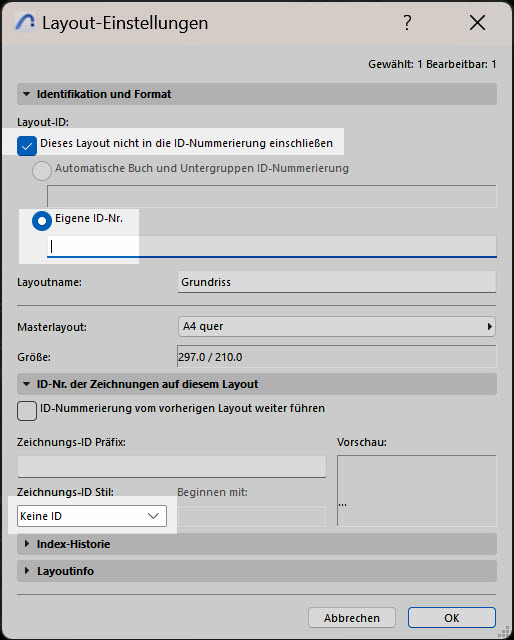The height and width of the screenshot is (640, 514).
Task: Close the Layout-Einstellungen dialog with X
Action: point(477,23)
